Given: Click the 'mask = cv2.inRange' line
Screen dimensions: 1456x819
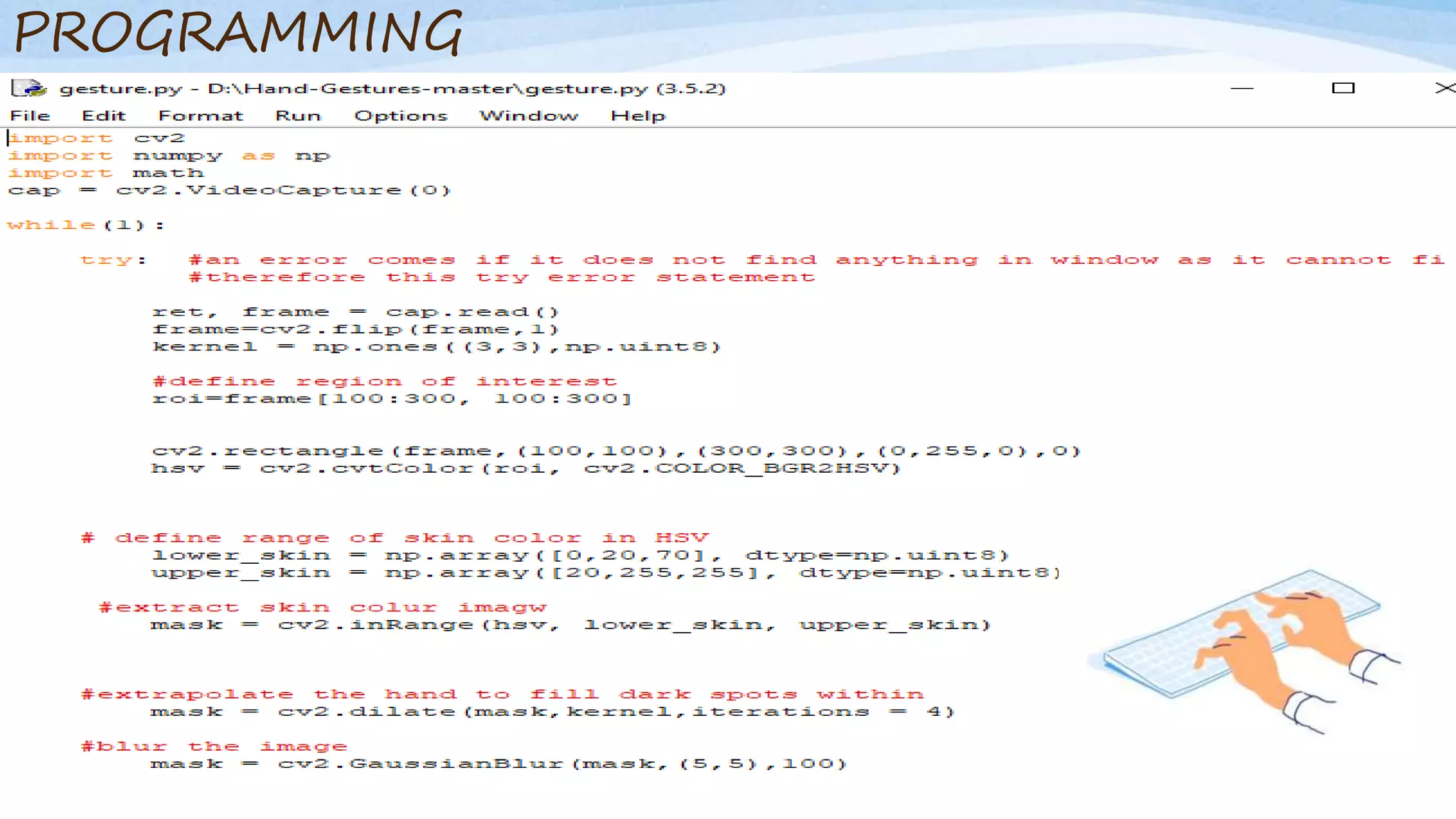Looking at the screenshot, I should click(571, 625).
